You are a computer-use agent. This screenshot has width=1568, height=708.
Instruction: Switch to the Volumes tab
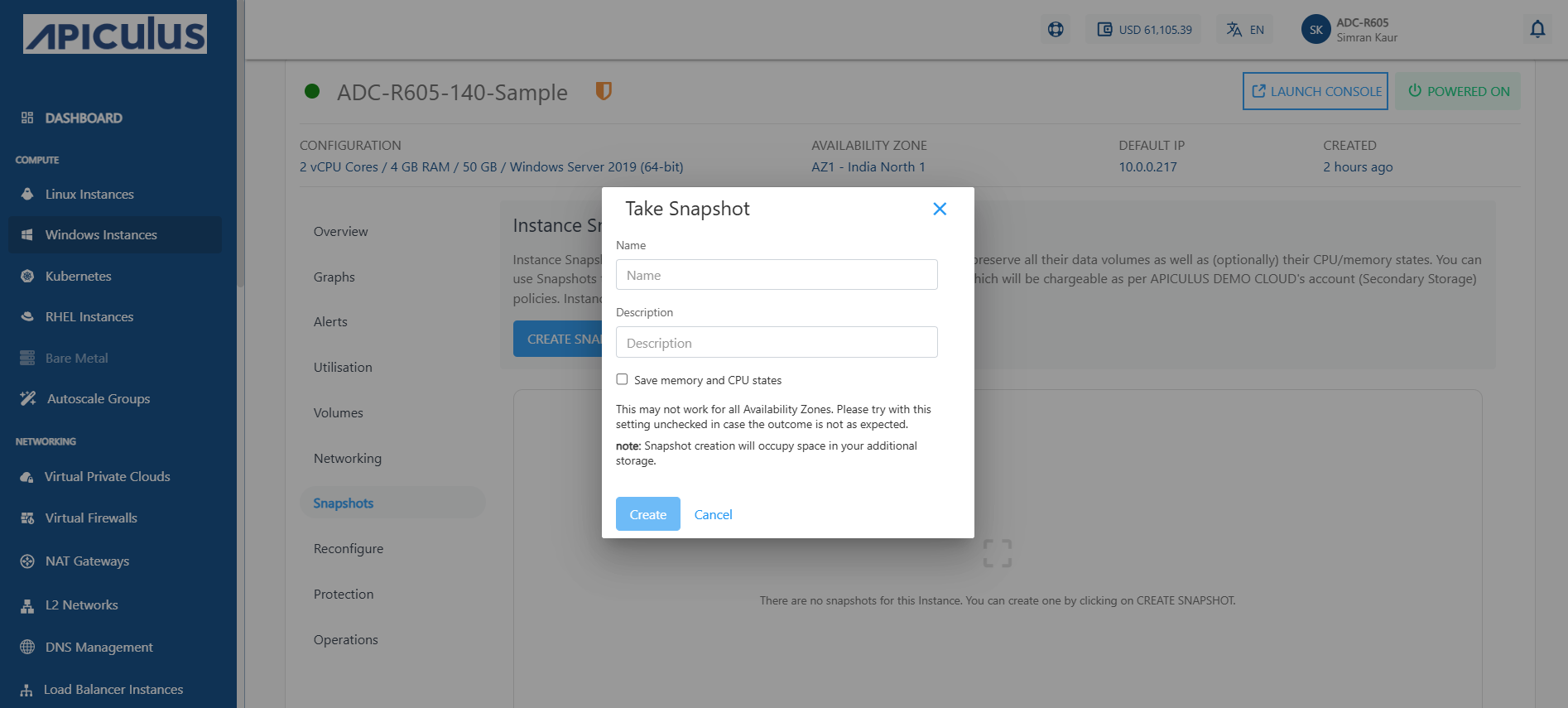pos(338,412)
